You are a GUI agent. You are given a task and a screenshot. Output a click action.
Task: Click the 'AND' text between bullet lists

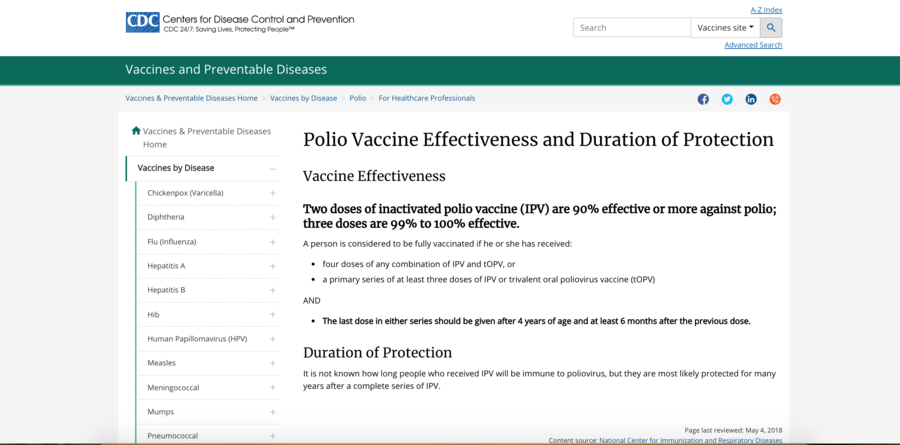[x=312, y=300]
